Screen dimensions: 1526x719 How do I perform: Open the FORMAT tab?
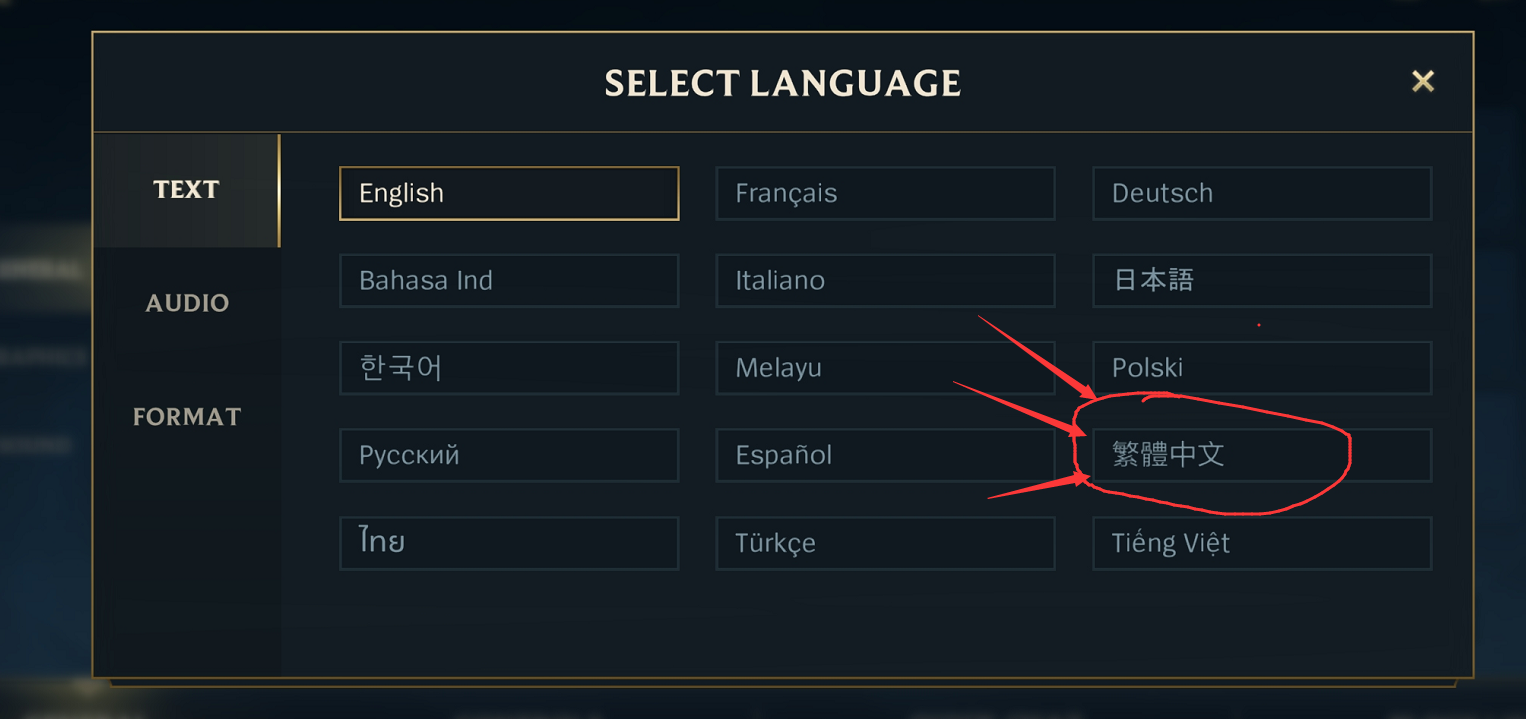pos(187,416)
